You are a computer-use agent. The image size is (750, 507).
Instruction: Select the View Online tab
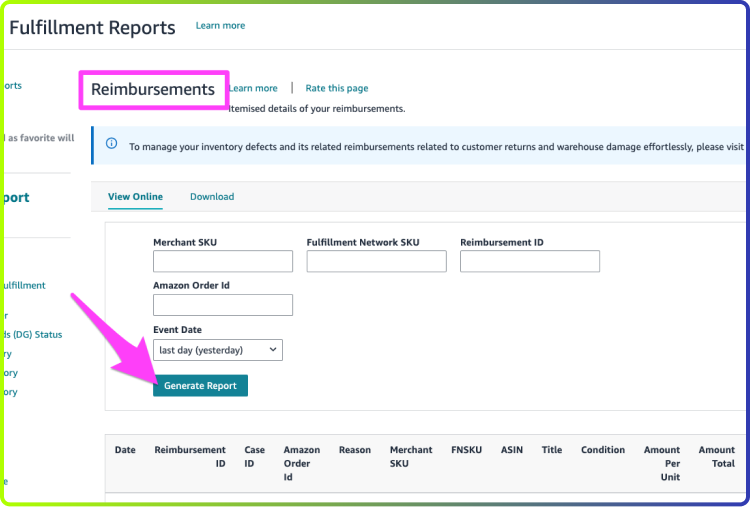(135, 197)
